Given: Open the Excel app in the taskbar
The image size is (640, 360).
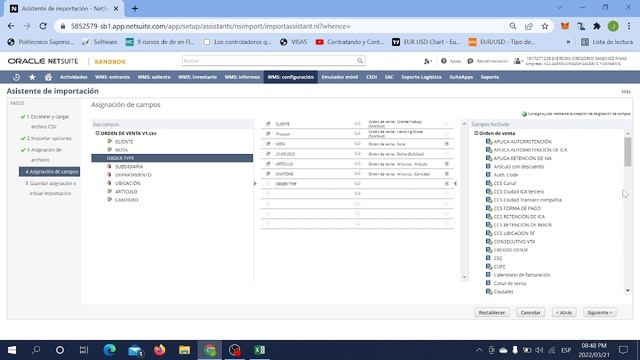Looking at the screenshot, I should click(x=260, y=350).
